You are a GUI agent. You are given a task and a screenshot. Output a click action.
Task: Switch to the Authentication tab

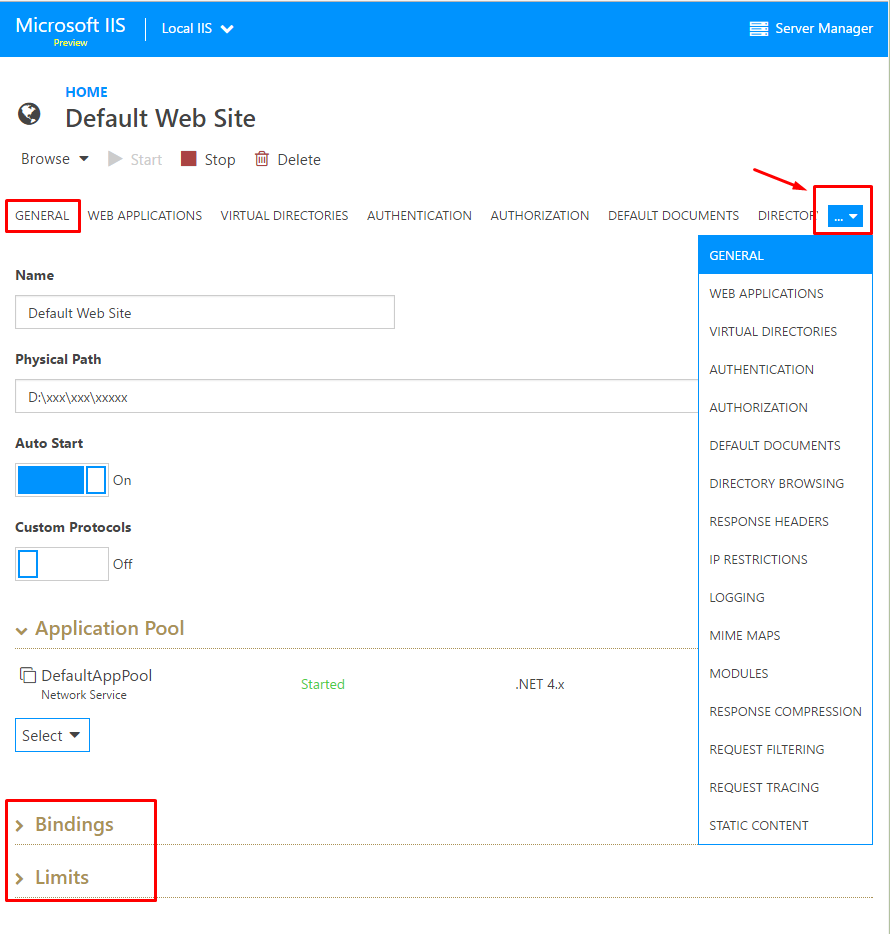coord(419,216)
